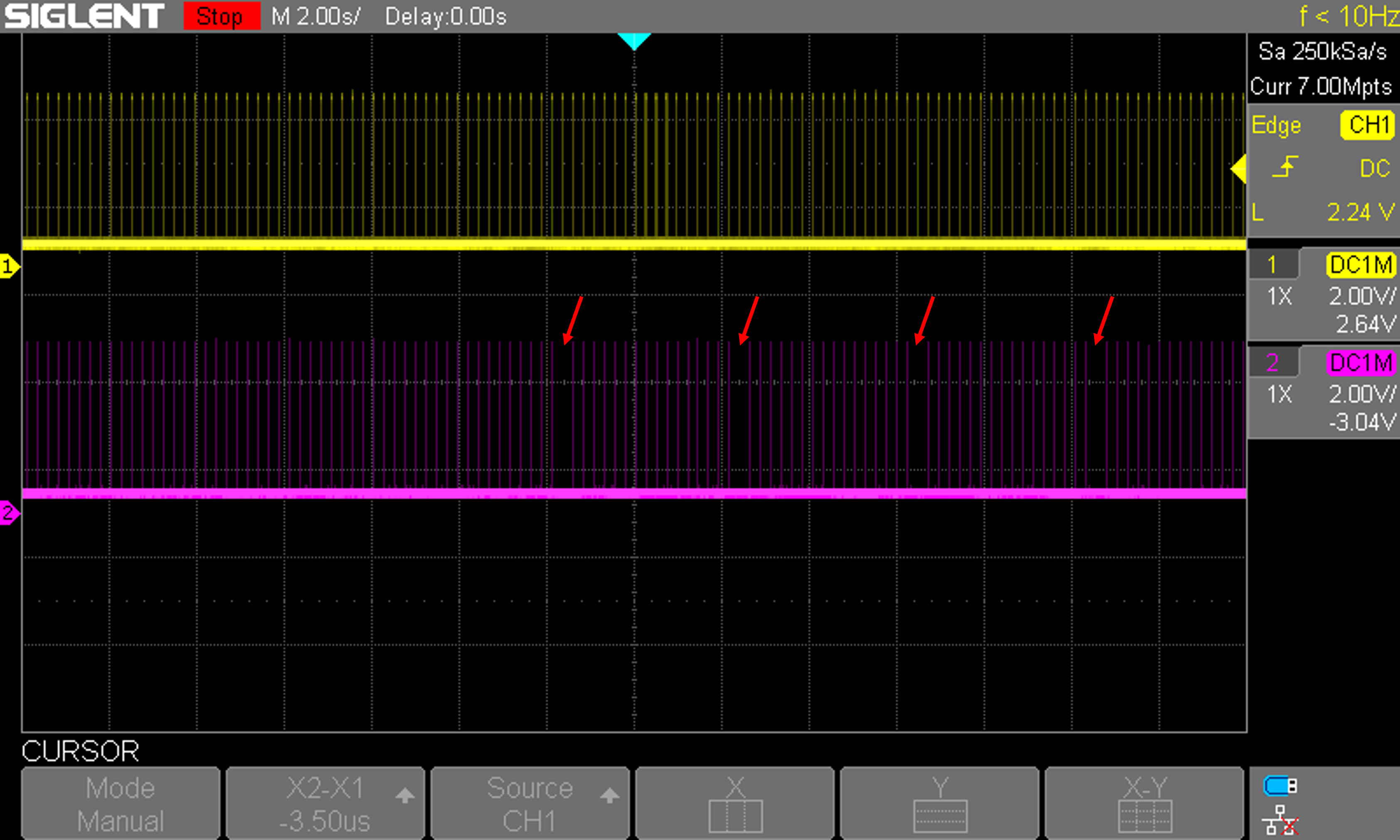1400x840 pixels.
Task: Select the X-Y cursor type icon
Action: click(x=1144, y=803)
